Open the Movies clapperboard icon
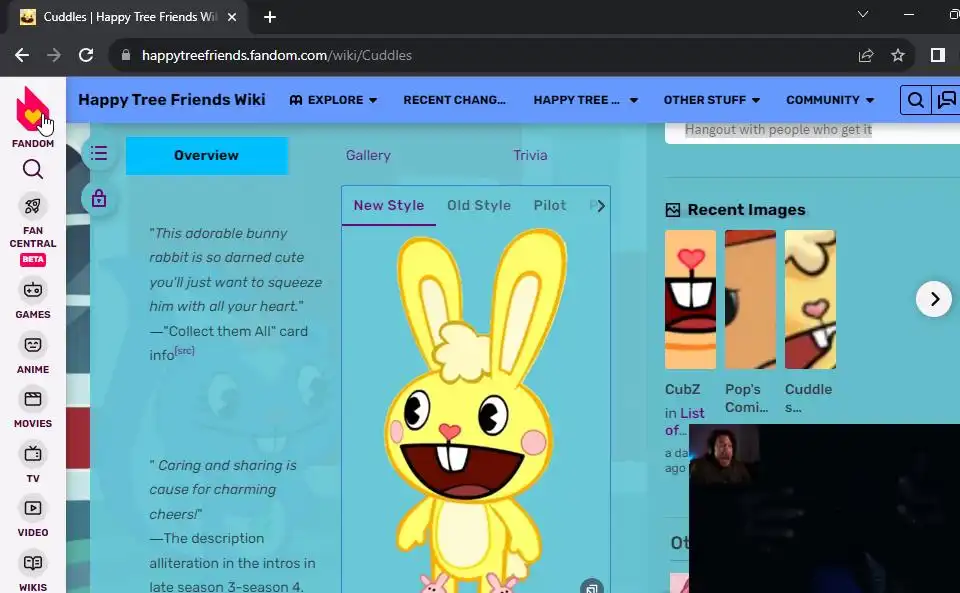 click(x=33, y=399)
